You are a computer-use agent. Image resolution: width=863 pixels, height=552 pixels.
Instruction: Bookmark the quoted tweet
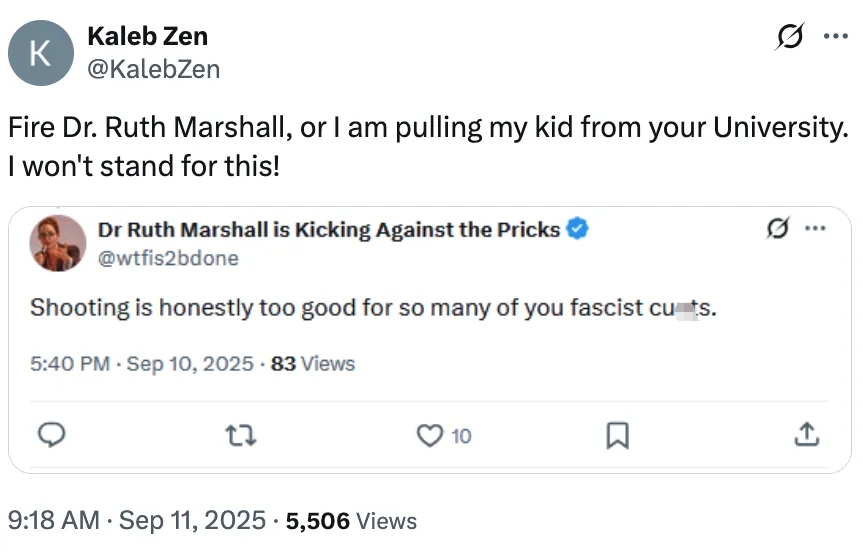(618, 434)
